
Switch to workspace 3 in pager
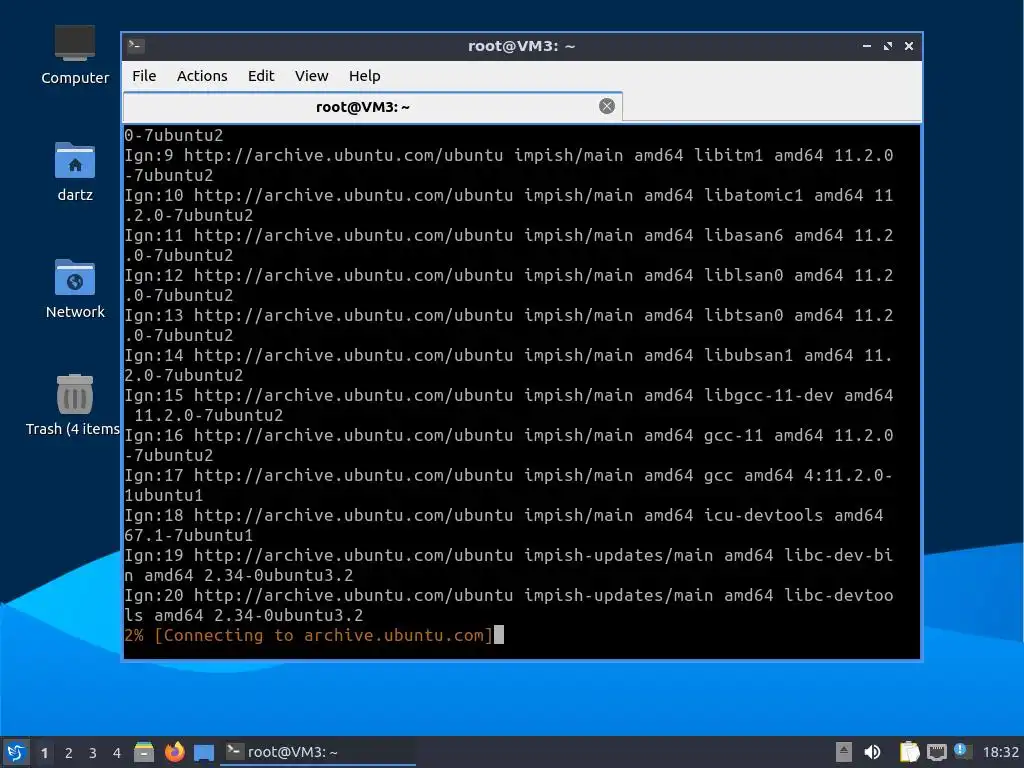click(x=93, y=753)
